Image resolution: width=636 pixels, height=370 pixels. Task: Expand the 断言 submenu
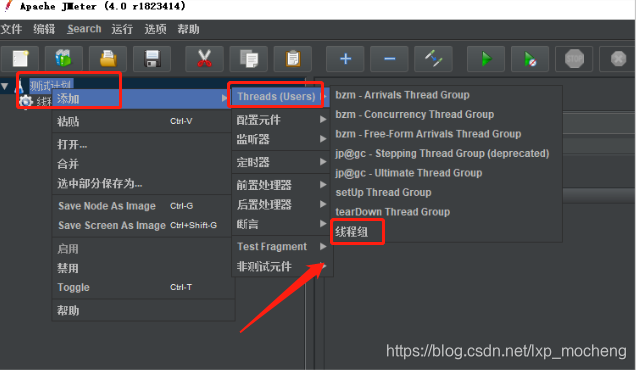pos(281,224)
